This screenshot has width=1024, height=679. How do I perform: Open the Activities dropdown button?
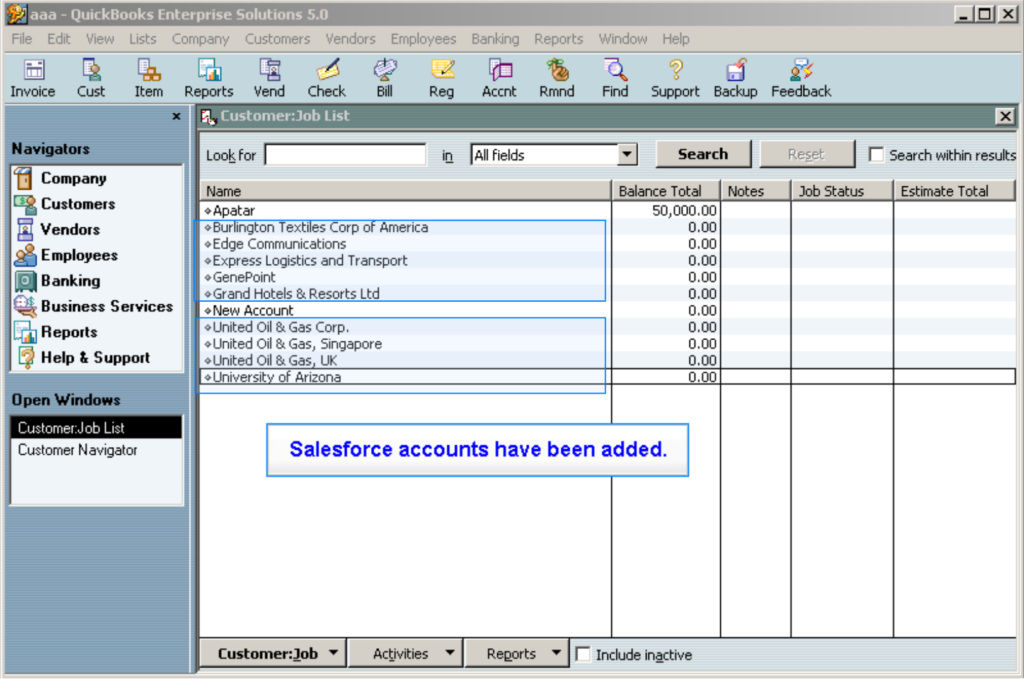[406, 654]
